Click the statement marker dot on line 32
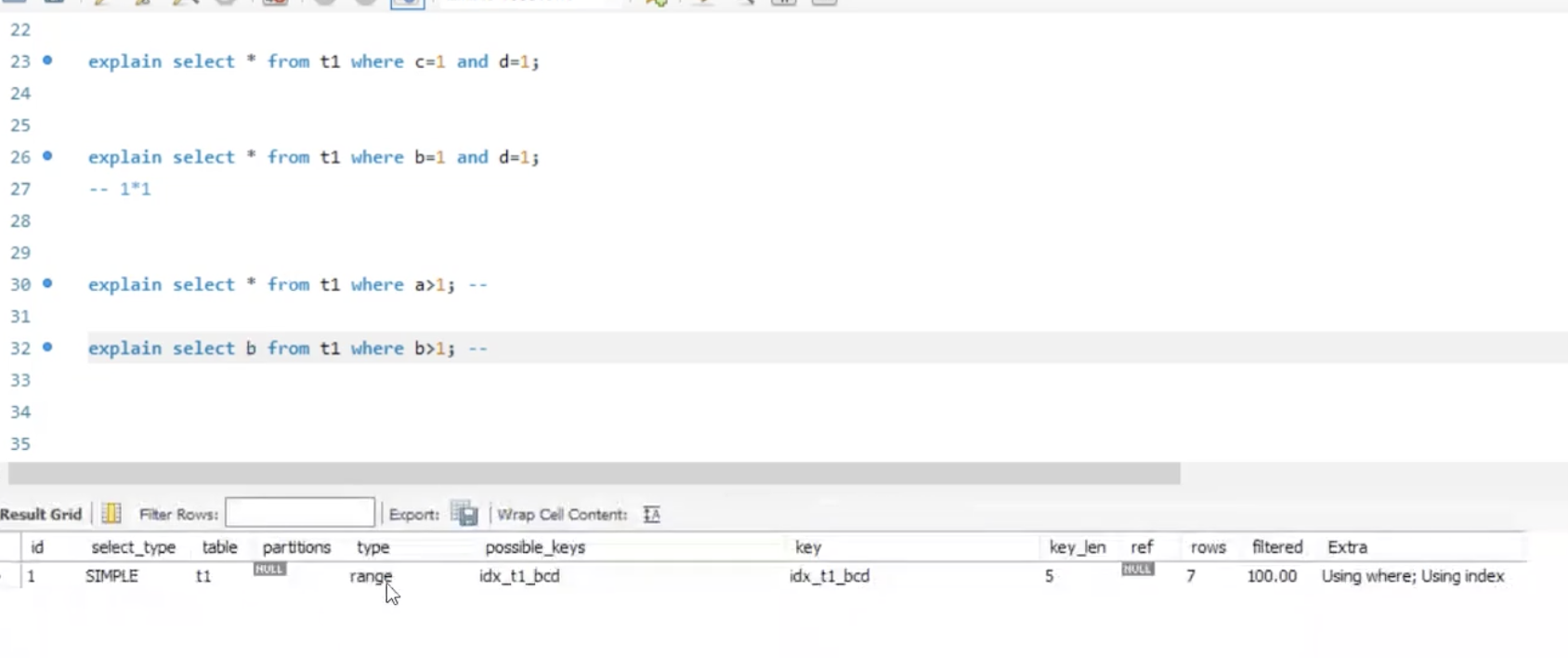The image size is (1568, 658). click(x=47, y=348)
